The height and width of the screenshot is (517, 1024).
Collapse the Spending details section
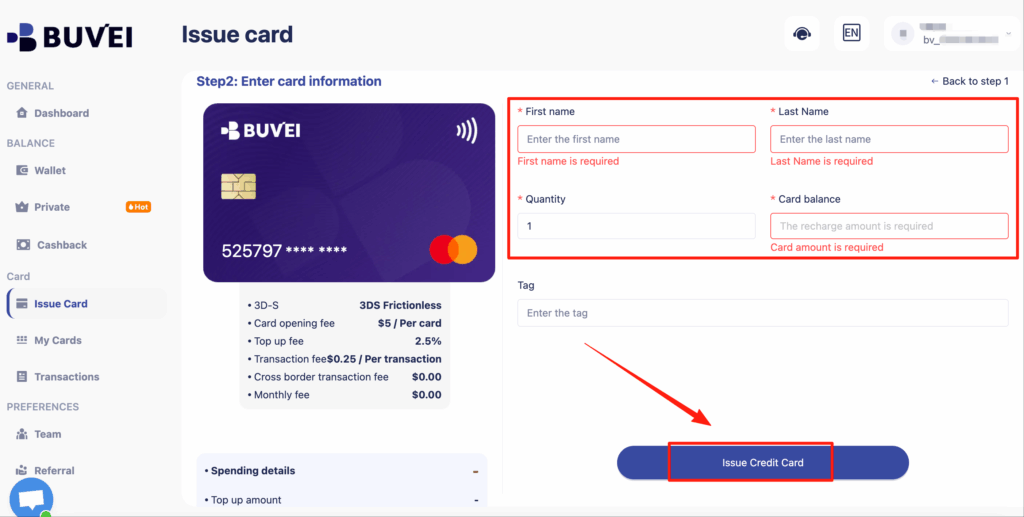click(475, 471)
